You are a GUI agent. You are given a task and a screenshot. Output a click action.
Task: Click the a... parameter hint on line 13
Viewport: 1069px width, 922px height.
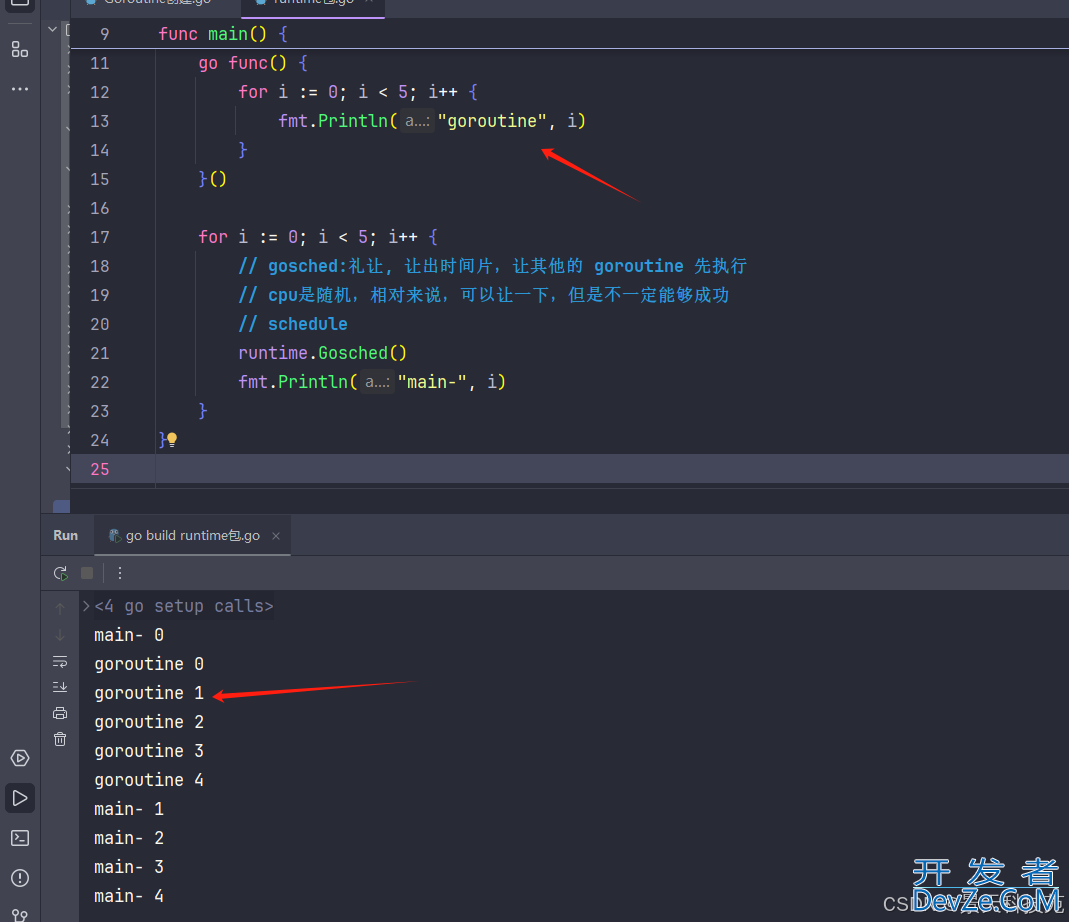[417, 121]
